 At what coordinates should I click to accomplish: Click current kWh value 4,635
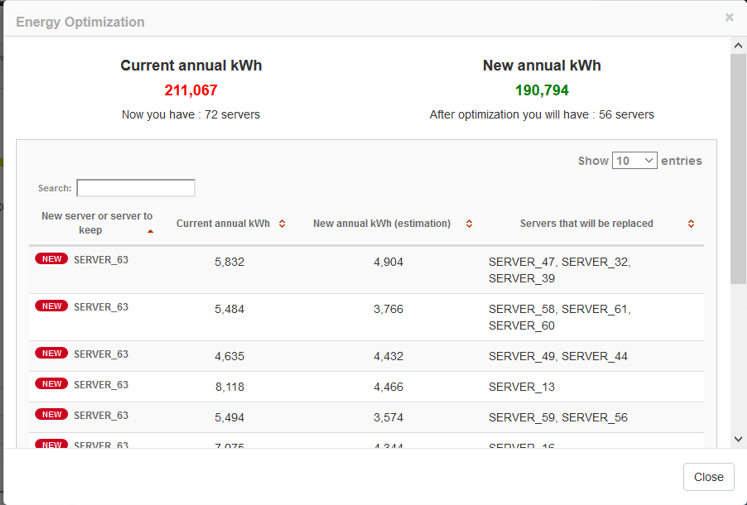tap(229, 356)
